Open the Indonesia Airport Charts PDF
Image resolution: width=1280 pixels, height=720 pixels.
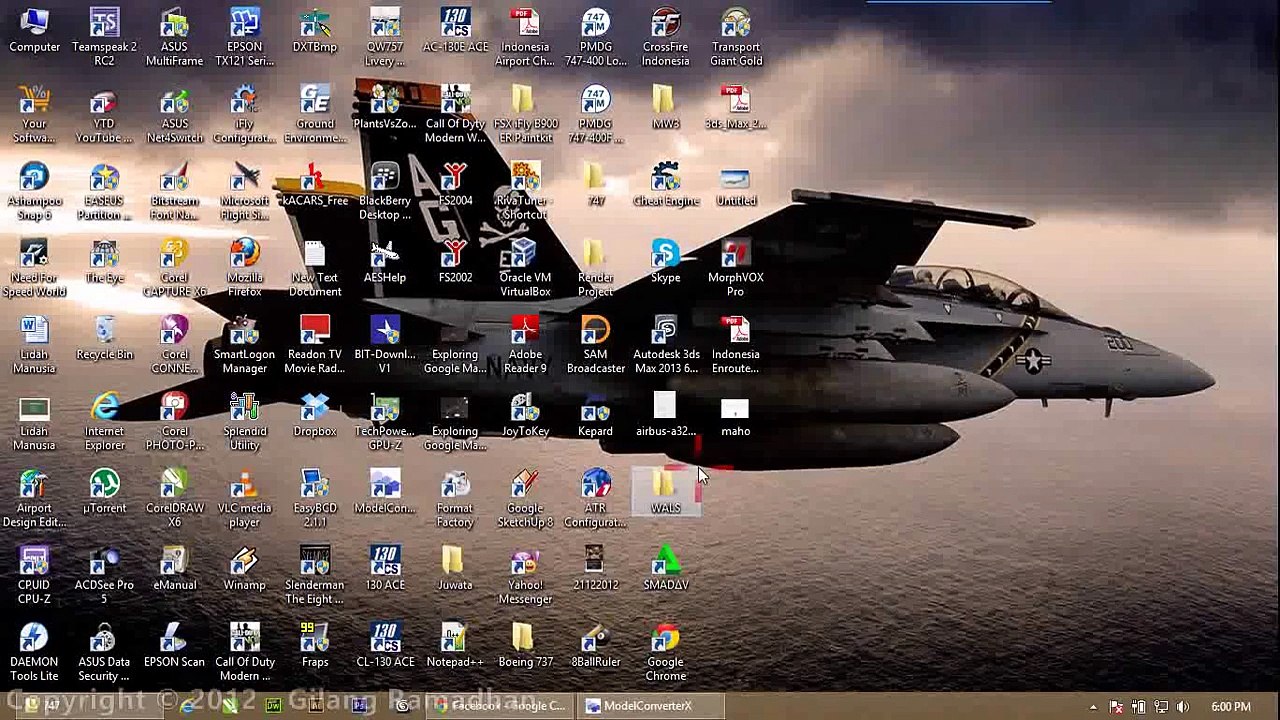[x=525, y=38]
